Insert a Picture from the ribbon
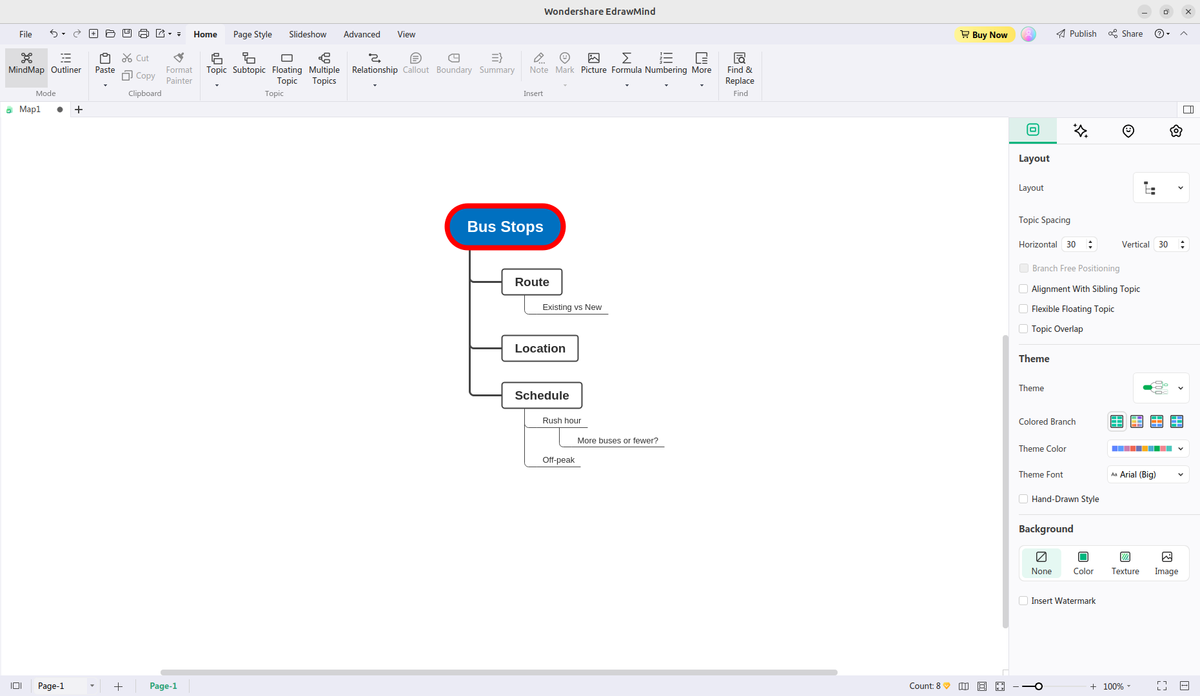The height and width of the screenshot is (696, 1200). [594, 64]
